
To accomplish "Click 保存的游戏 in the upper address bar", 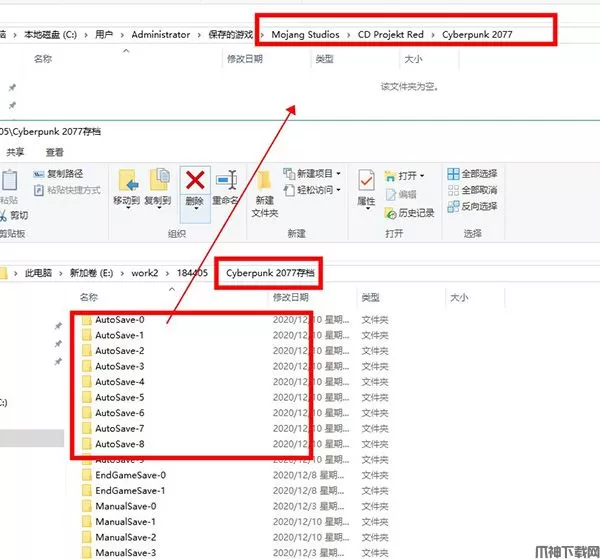I will (x=230, y=34).
